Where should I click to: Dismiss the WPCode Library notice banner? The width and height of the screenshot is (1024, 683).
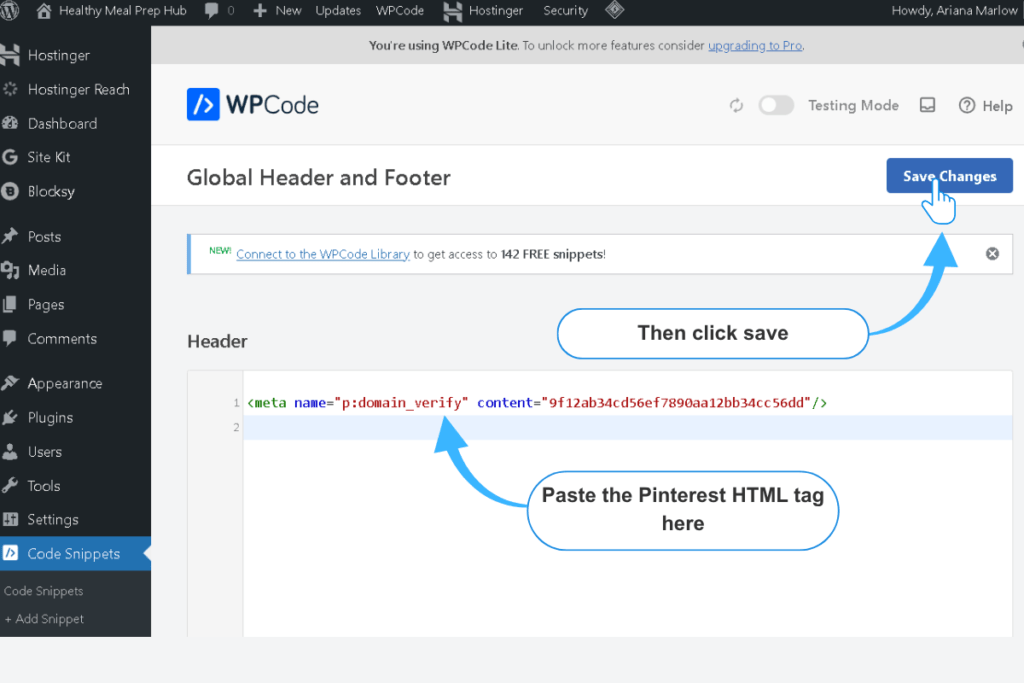pyautogui.click(x=992, y=253)
